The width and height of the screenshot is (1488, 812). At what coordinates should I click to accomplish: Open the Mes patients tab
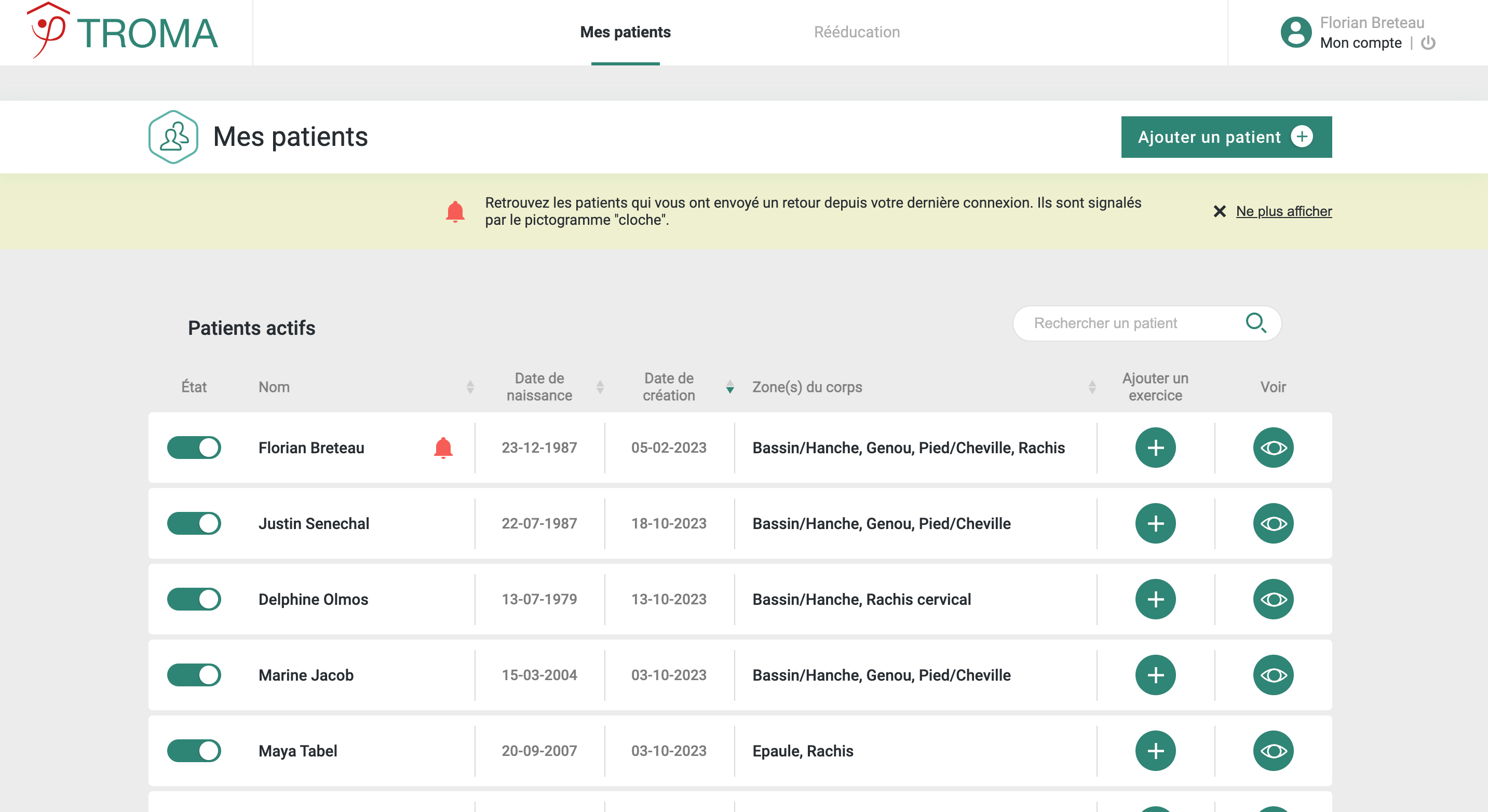pyautogui.click(x=625, y=32)
